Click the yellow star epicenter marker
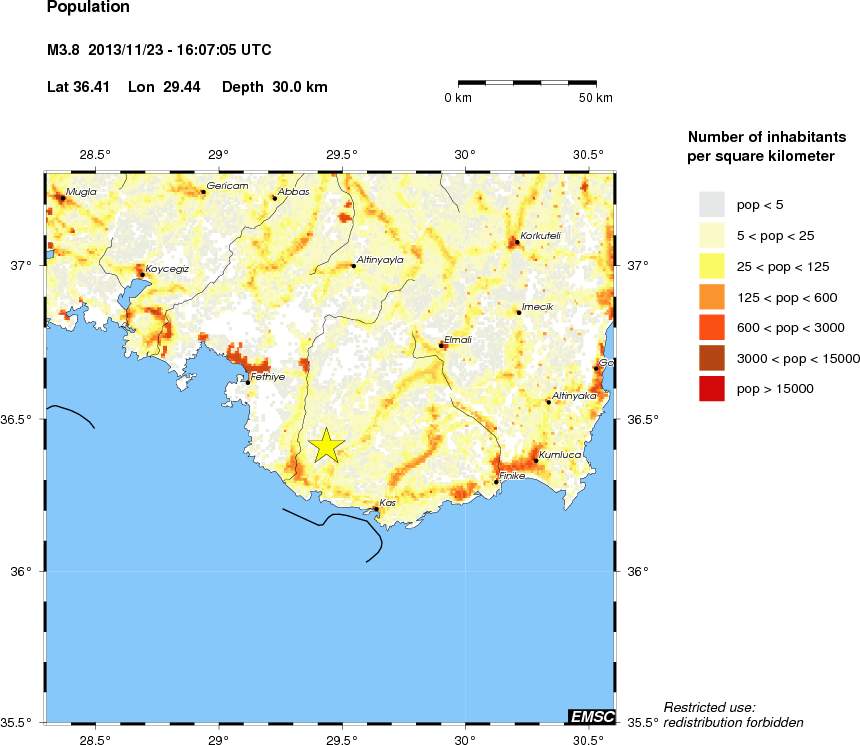Image resolution: width=860 pixels, height=745 pixels. point(326,445)
